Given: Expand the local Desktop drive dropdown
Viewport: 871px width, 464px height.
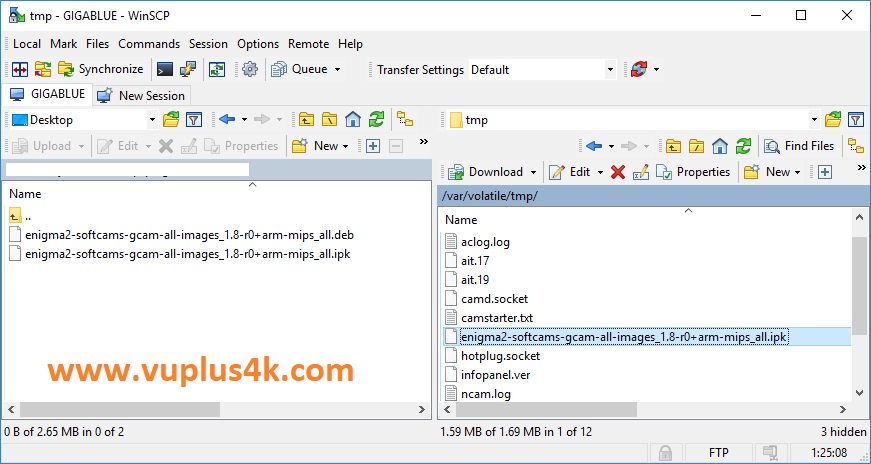Looking at the screenshot, I should (152, 119).
